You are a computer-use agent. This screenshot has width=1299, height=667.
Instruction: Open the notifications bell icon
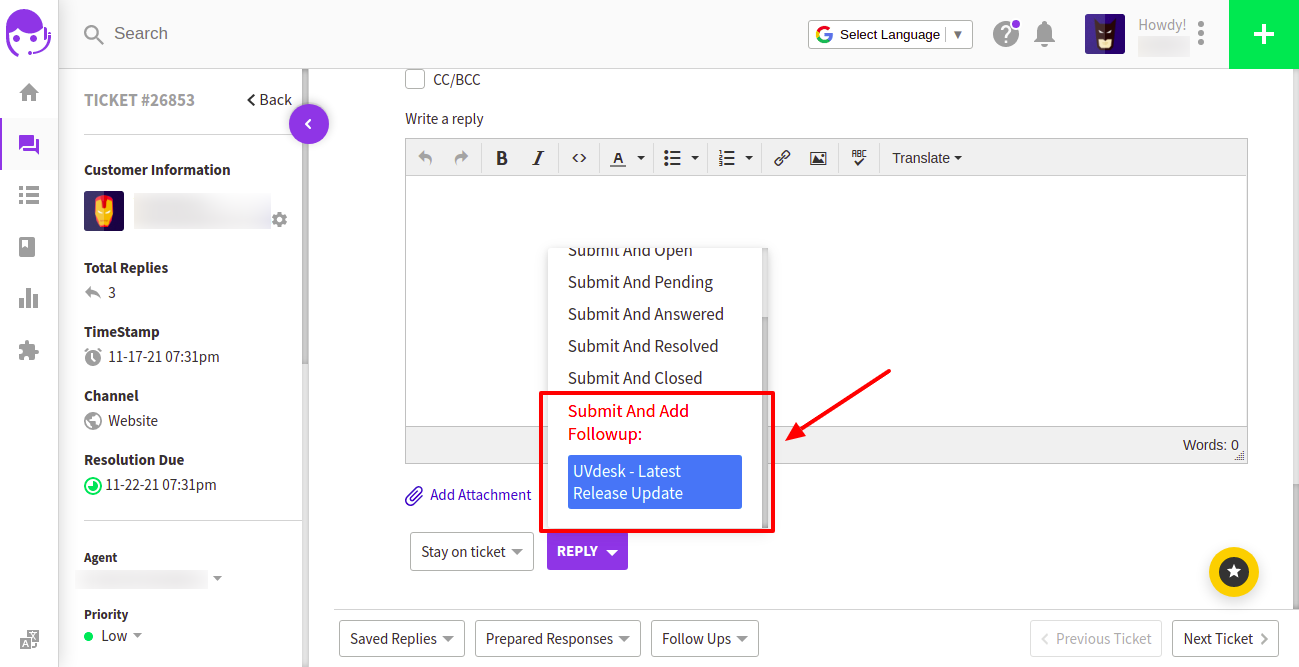1045,34
